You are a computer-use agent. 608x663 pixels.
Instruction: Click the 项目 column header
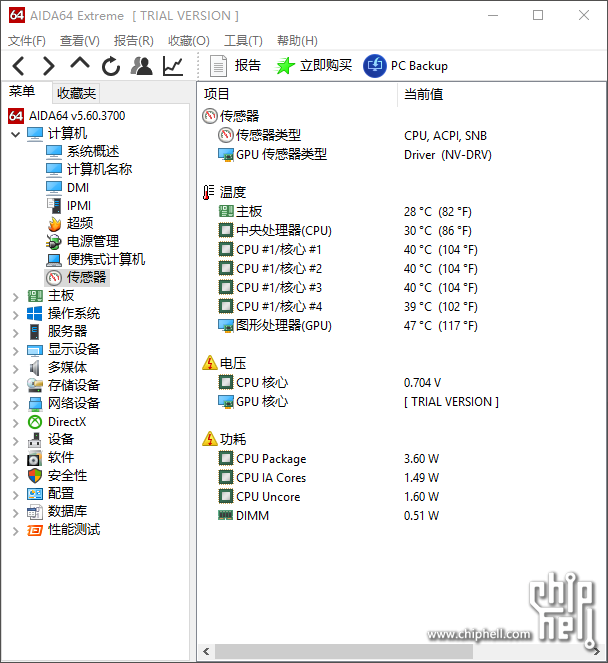[297, 94]
